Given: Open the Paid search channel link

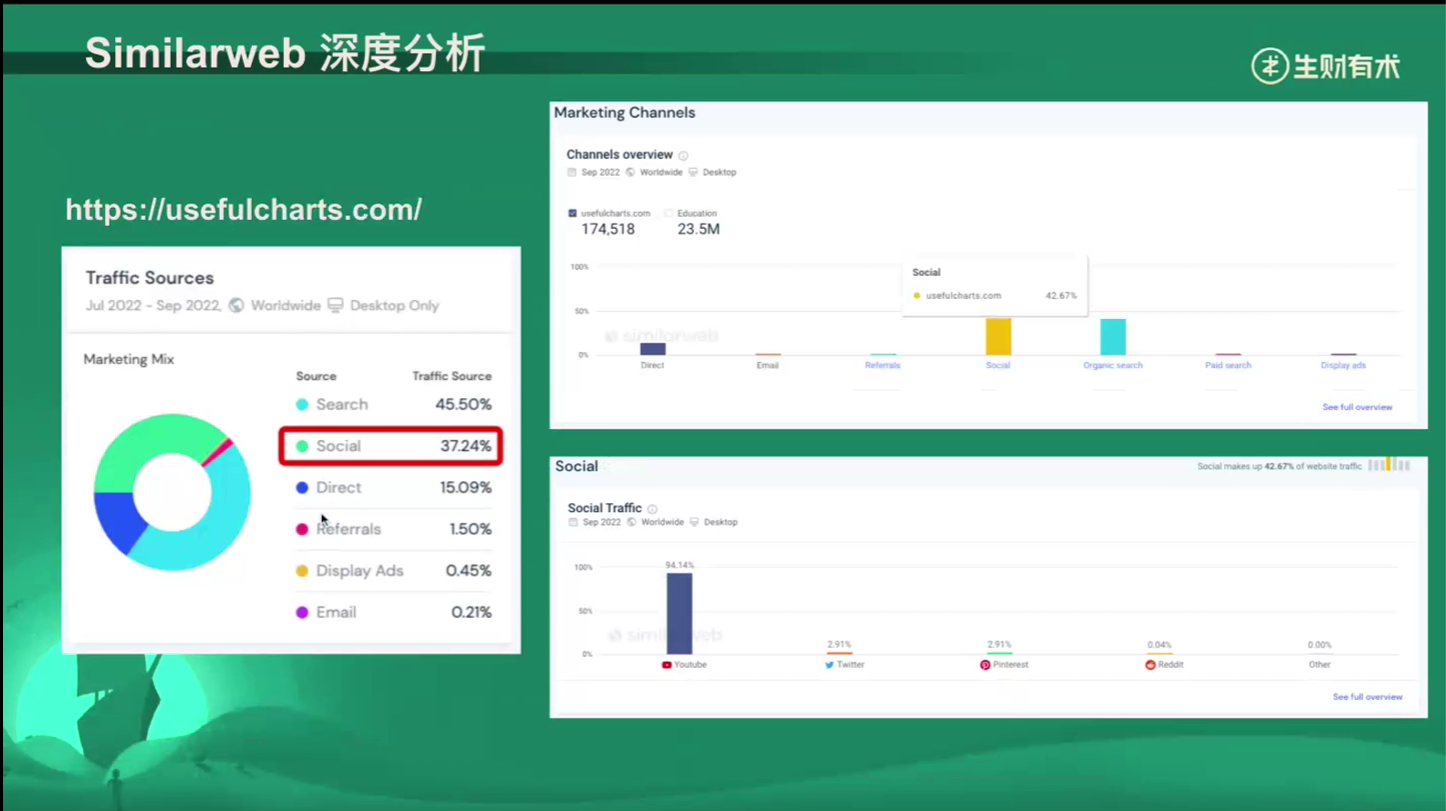Looking at the screenshot, I should pos(1228,365).
